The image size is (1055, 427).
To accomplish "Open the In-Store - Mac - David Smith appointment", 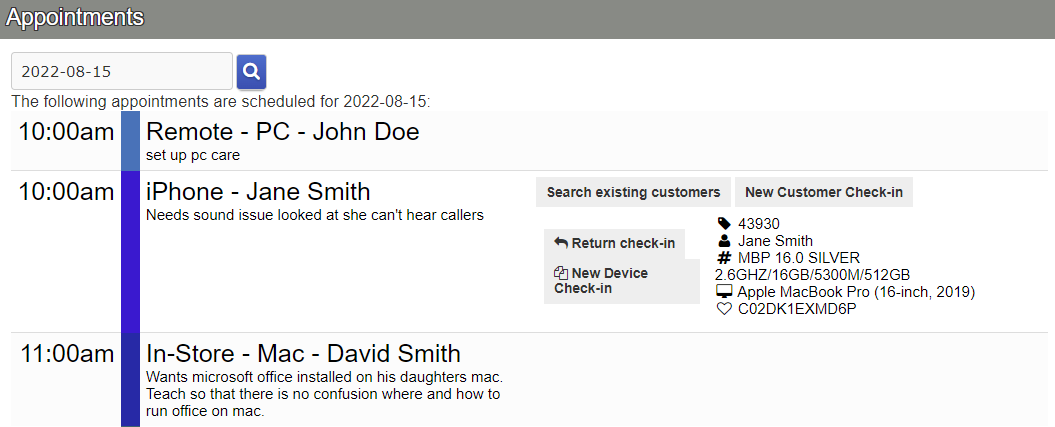I will click(303, 353).
